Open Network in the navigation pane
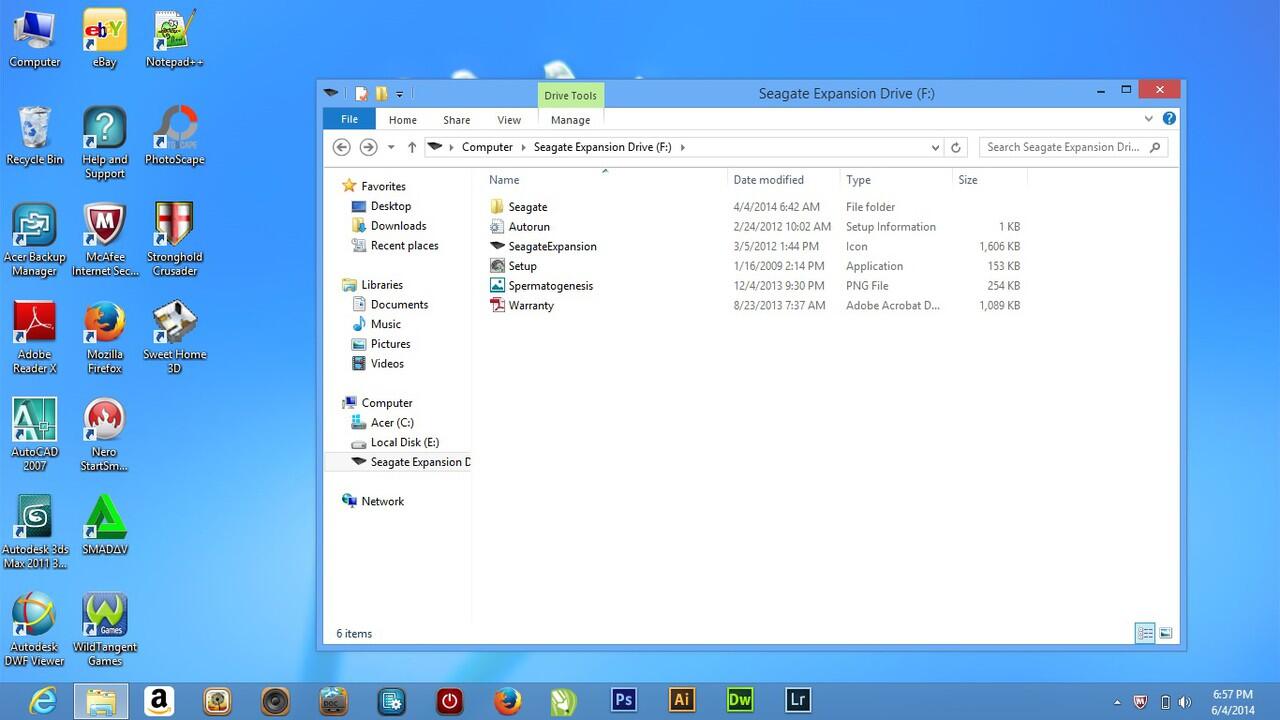Viewport: 1280px width, 720px height. [x=382, y=501]
